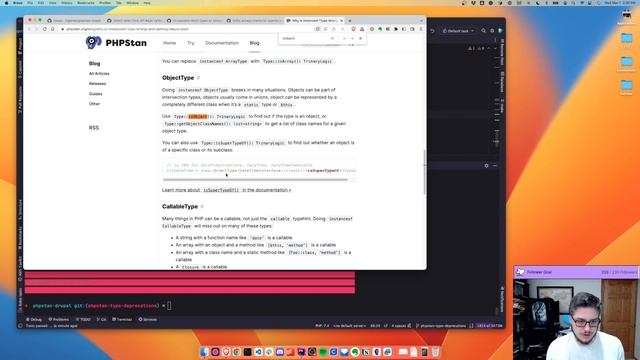
Task: Open the 'no default server' status dropdown
Action: [x=349, y=326]
